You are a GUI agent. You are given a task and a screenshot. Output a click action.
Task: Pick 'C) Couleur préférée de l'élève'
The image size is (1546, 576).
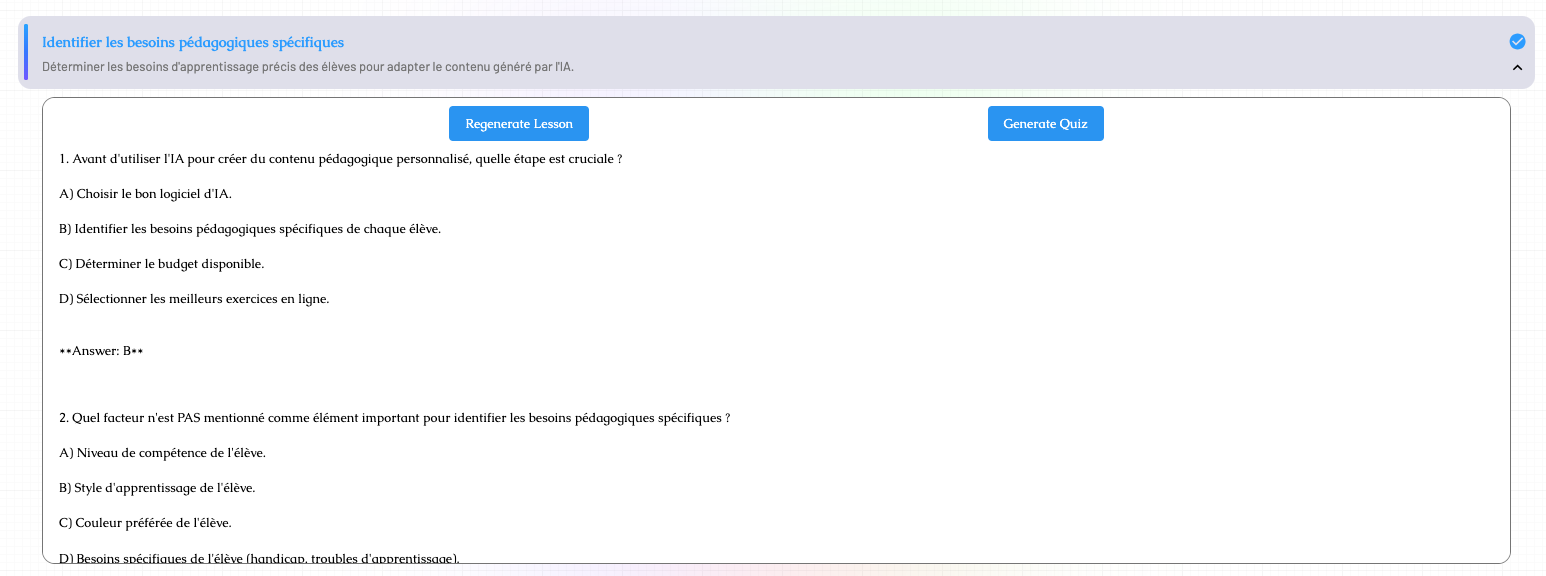coord(146,523)
